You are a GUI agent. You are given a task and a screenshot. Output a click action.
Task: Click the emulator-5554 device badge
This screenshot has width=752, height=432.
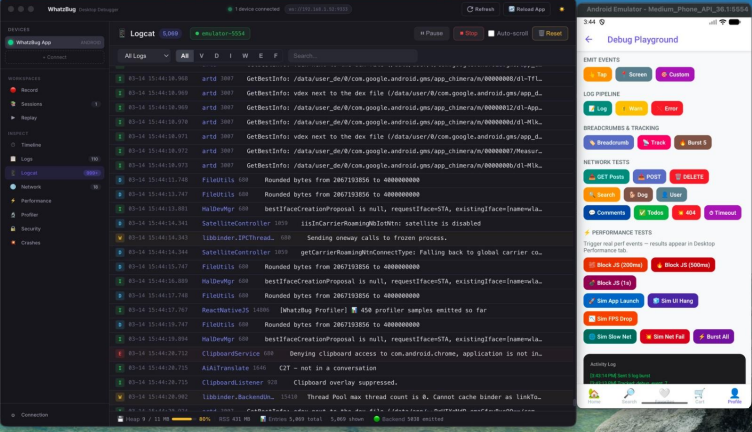point(220,34)
